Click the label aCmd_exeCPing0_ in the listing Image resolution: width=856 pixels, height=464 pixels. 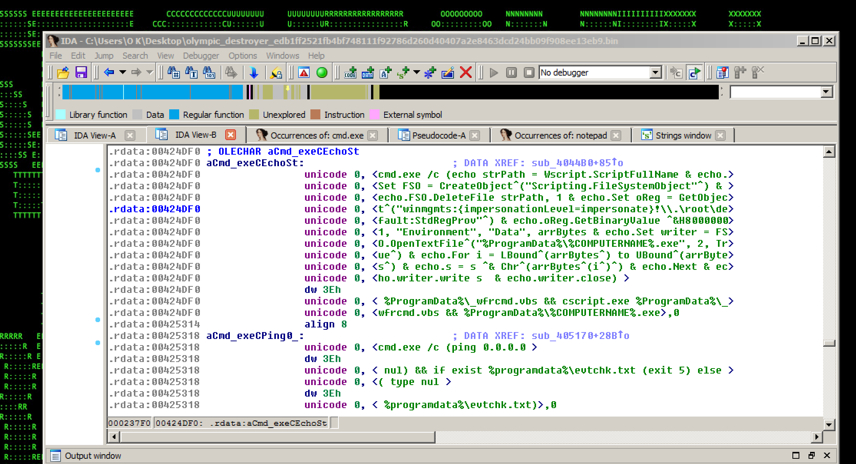click(x=255, y=336)
